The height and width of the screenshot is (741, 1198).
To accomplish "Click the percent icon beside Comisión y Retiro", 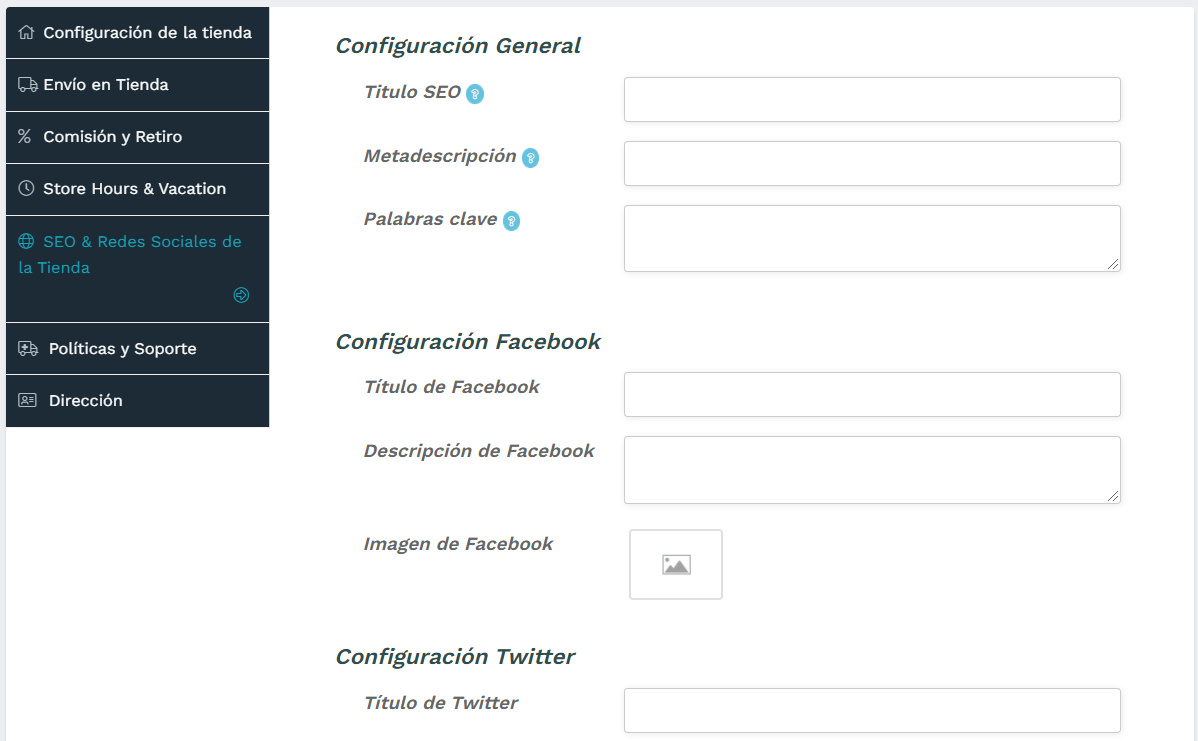I will [24, 136].
